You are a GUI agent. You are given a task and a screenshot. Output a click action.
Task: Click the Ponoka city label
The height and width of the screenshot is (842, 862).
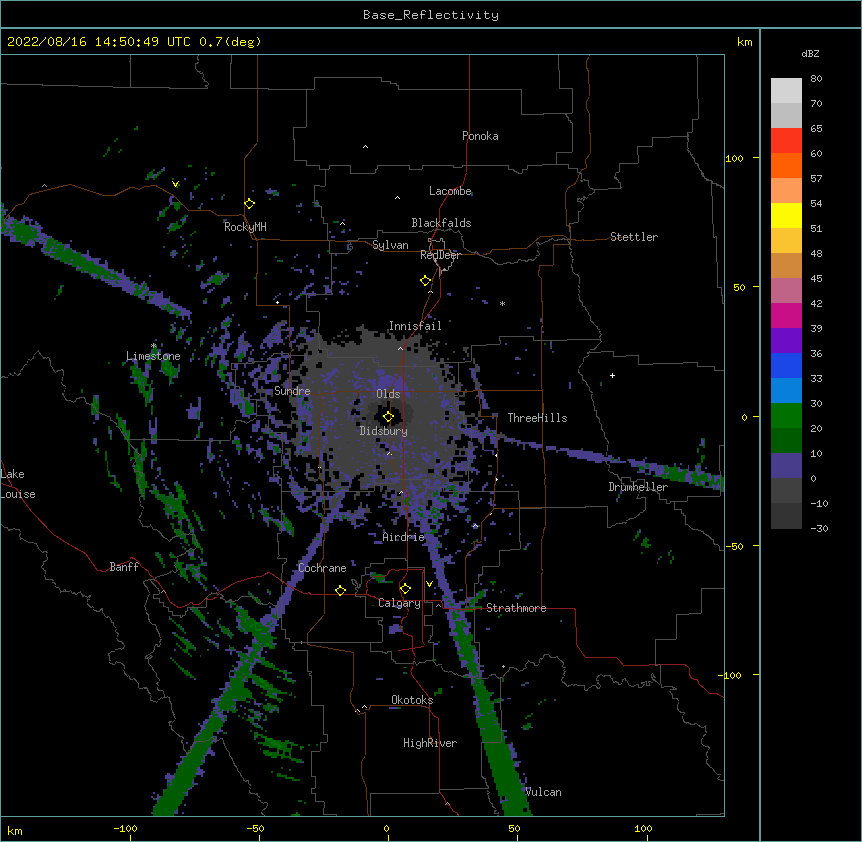tap(480, 136)
